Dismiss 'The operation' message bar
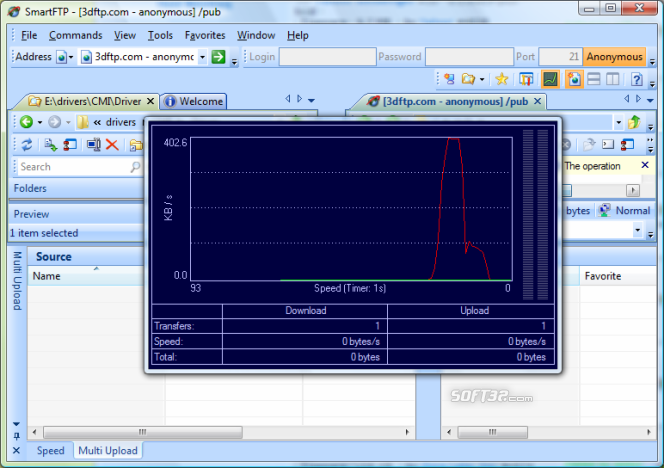The width and height of the screenshot is (664, 468). coord(645,165)
